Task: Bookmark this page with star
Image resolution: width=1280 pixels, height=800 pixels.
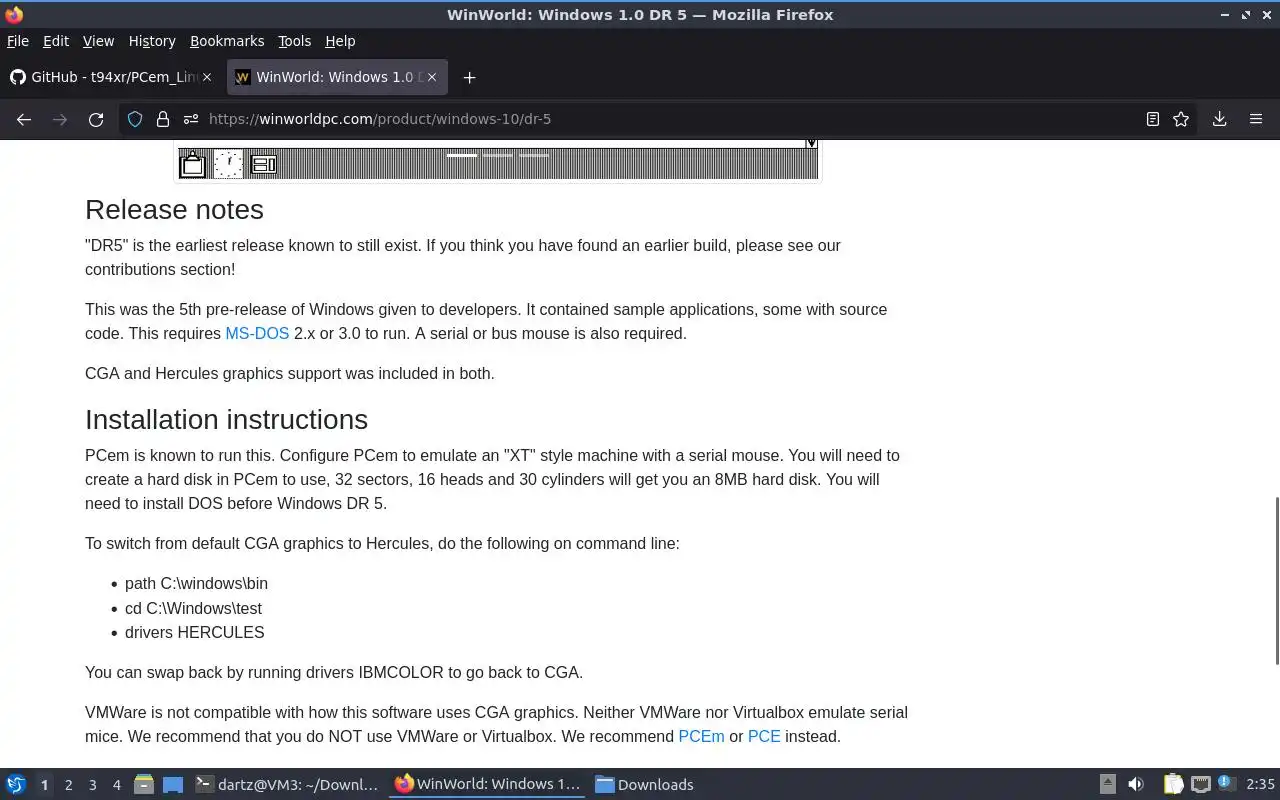Action: tap(1181, 119)
